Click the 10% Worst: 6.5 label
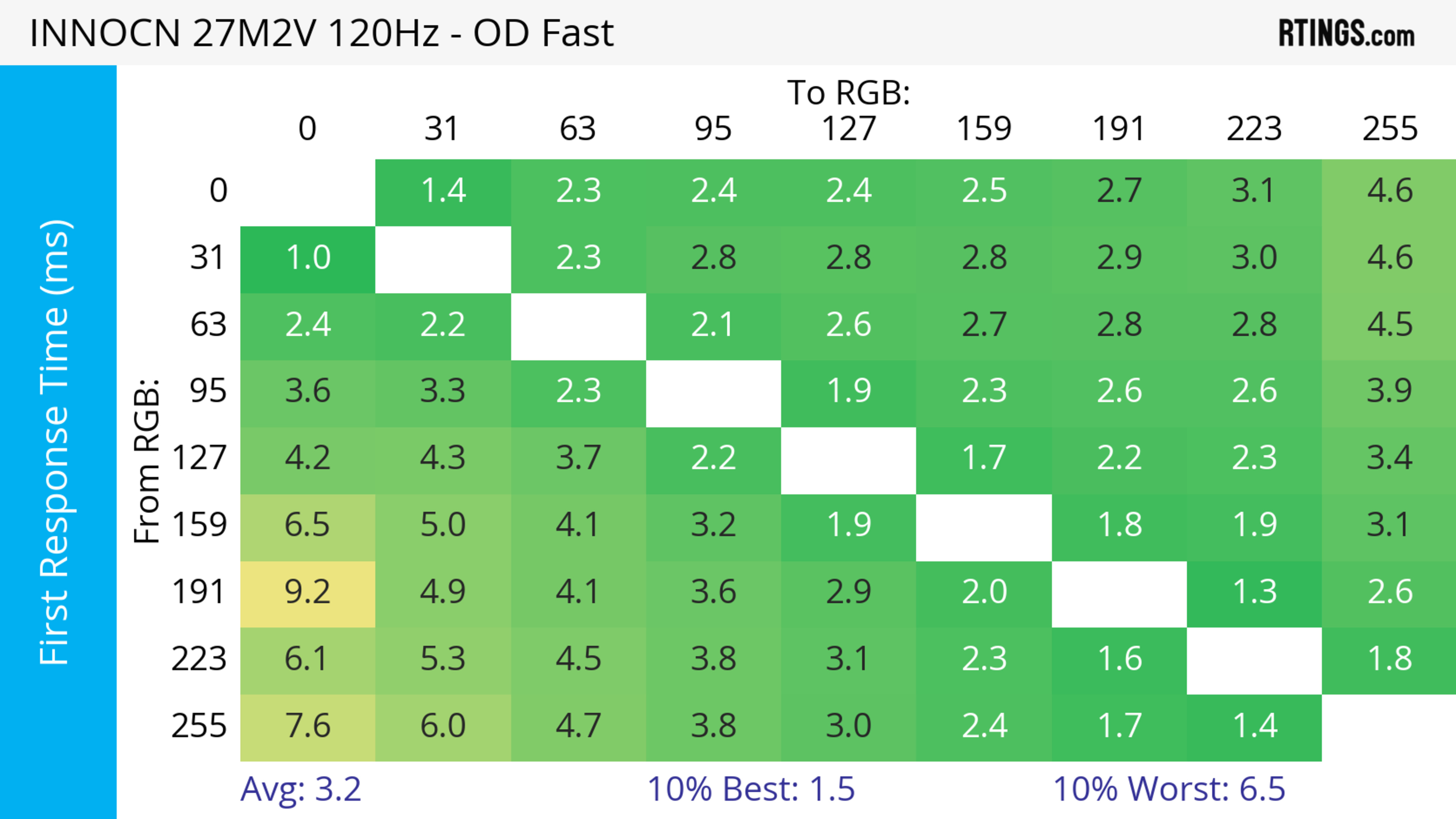The image size is (1456, 819). (x=1169, y=789)
